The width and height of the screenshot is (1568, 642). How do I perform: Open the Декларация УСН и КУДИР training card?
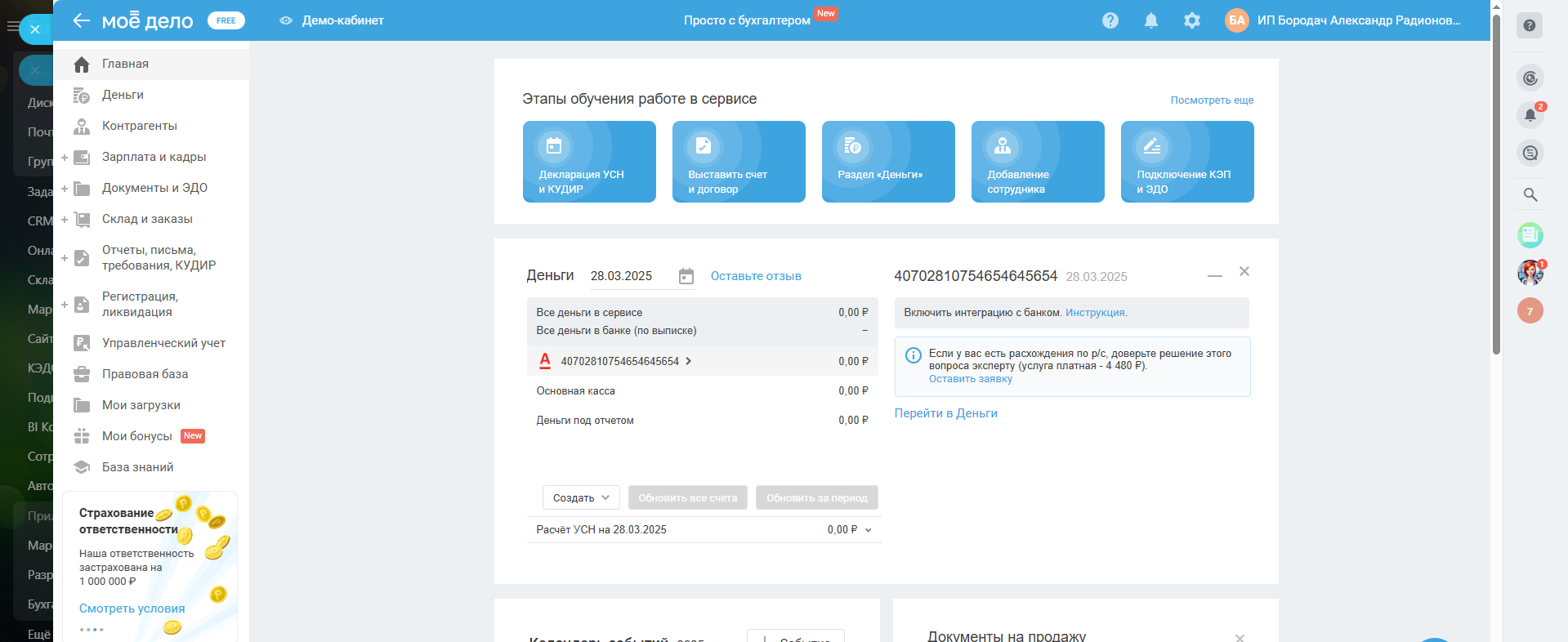[x=589, y=162]
